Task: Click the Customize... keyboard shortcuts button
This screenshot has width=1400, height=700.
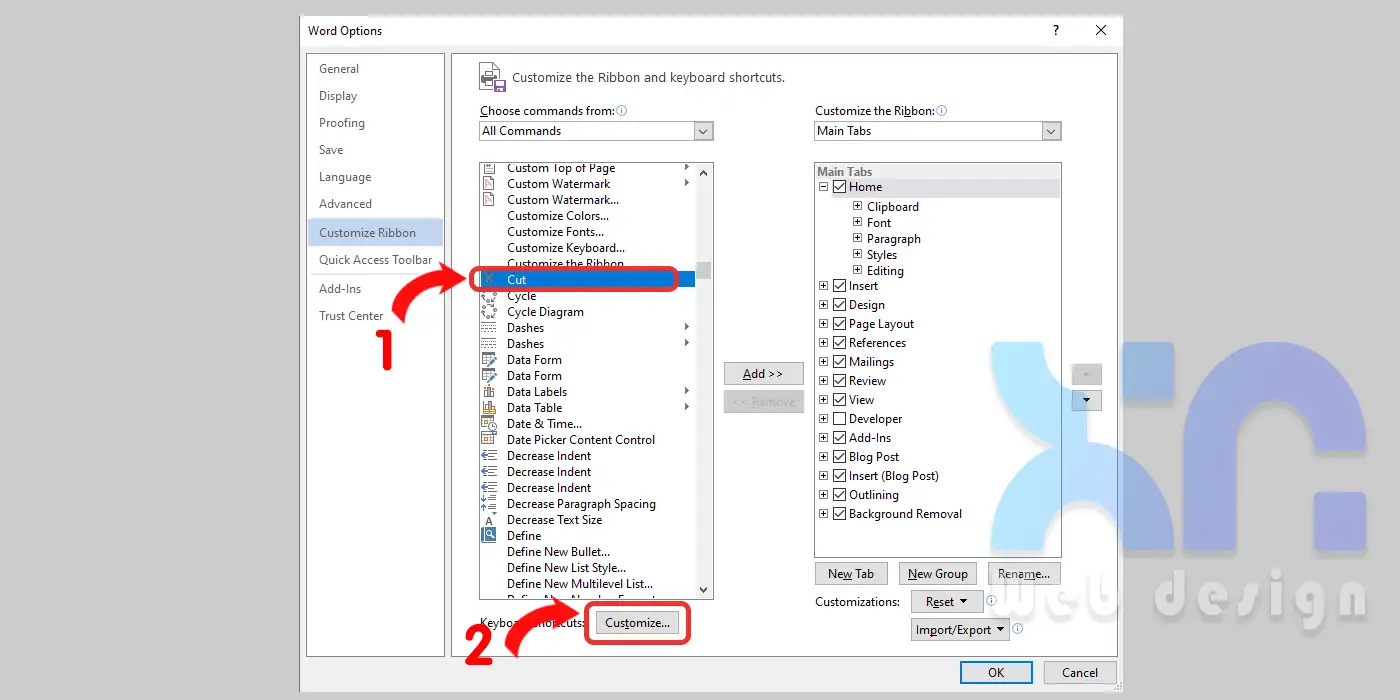Action: (x=638, y=623)
